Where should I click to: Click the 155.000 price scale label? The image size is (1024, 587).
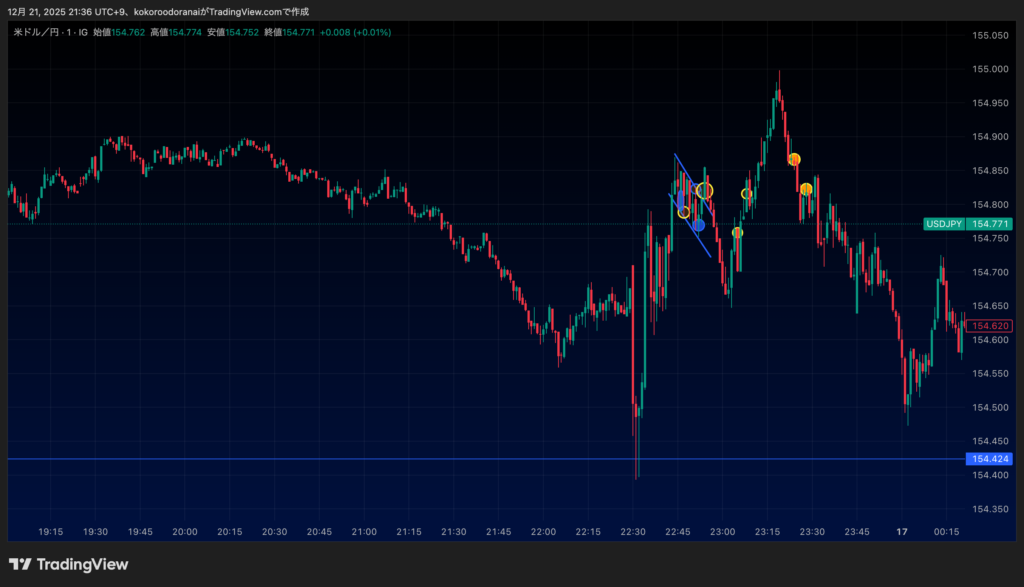click(x=989, y=69)
